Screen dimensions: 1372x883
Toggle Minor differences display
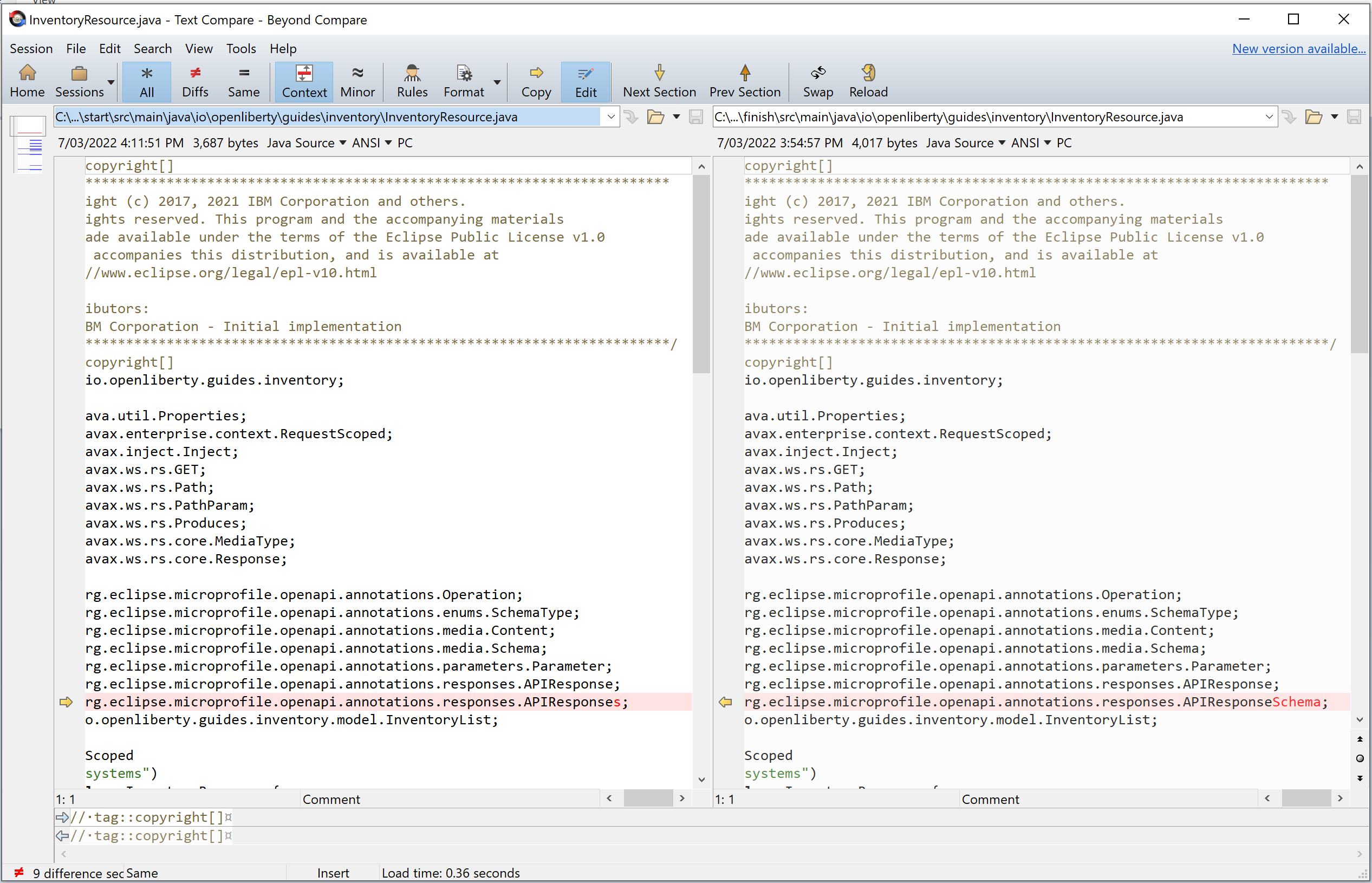coord(357,80)
